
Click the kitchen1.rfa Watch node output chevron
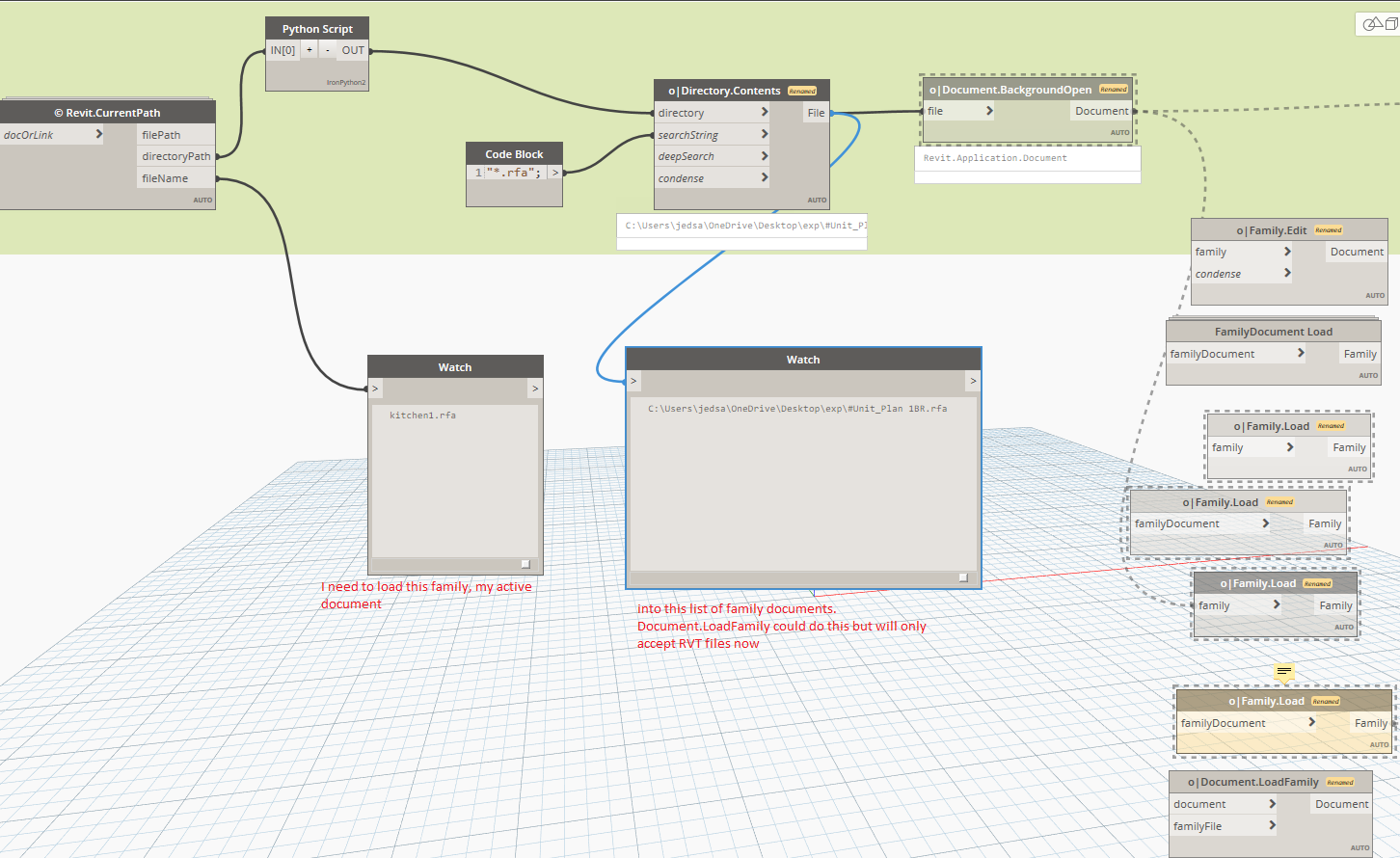coord(534,388)
